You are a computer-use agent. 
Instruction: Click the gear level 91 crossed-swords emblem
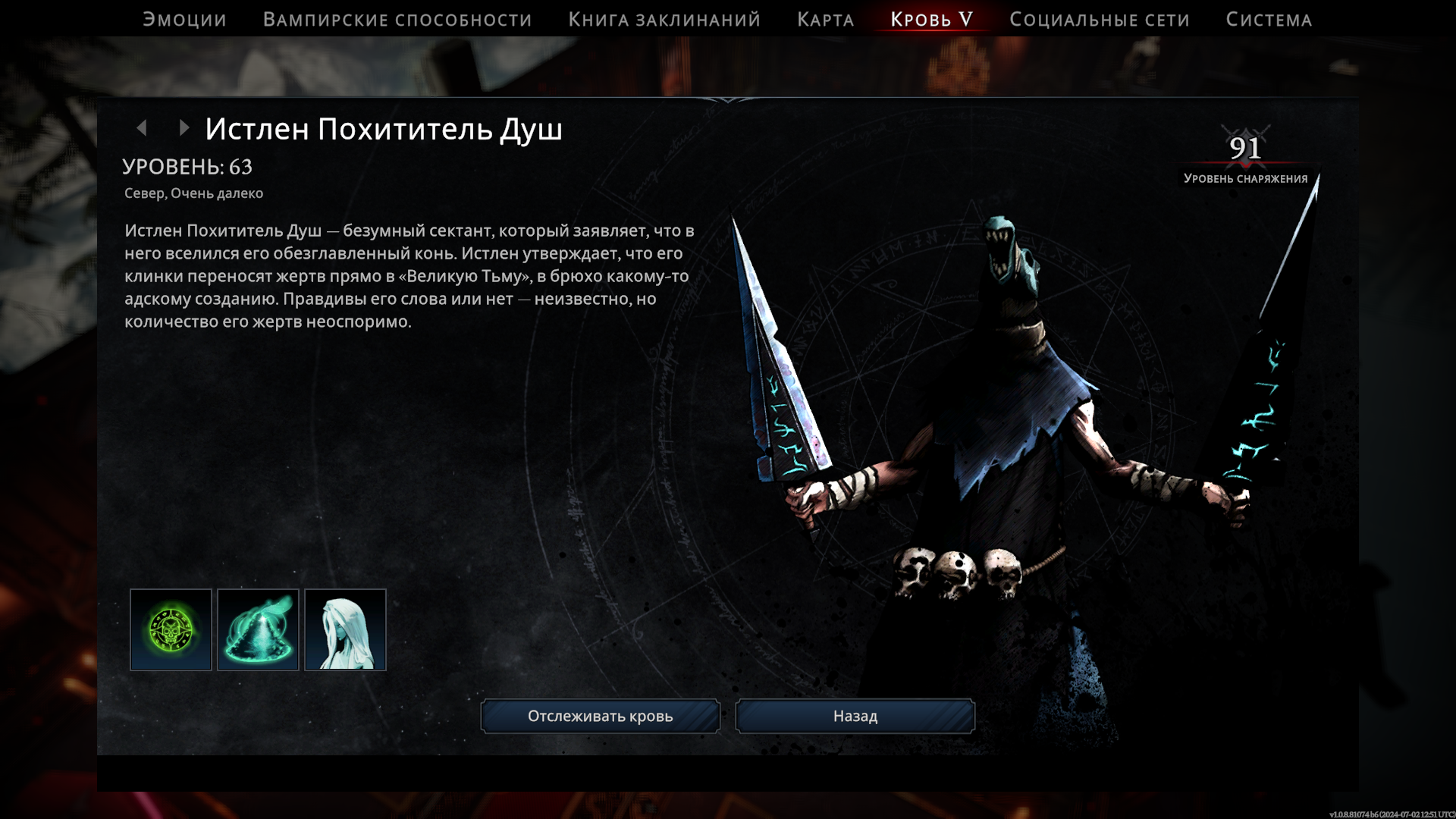(1245, 147)
